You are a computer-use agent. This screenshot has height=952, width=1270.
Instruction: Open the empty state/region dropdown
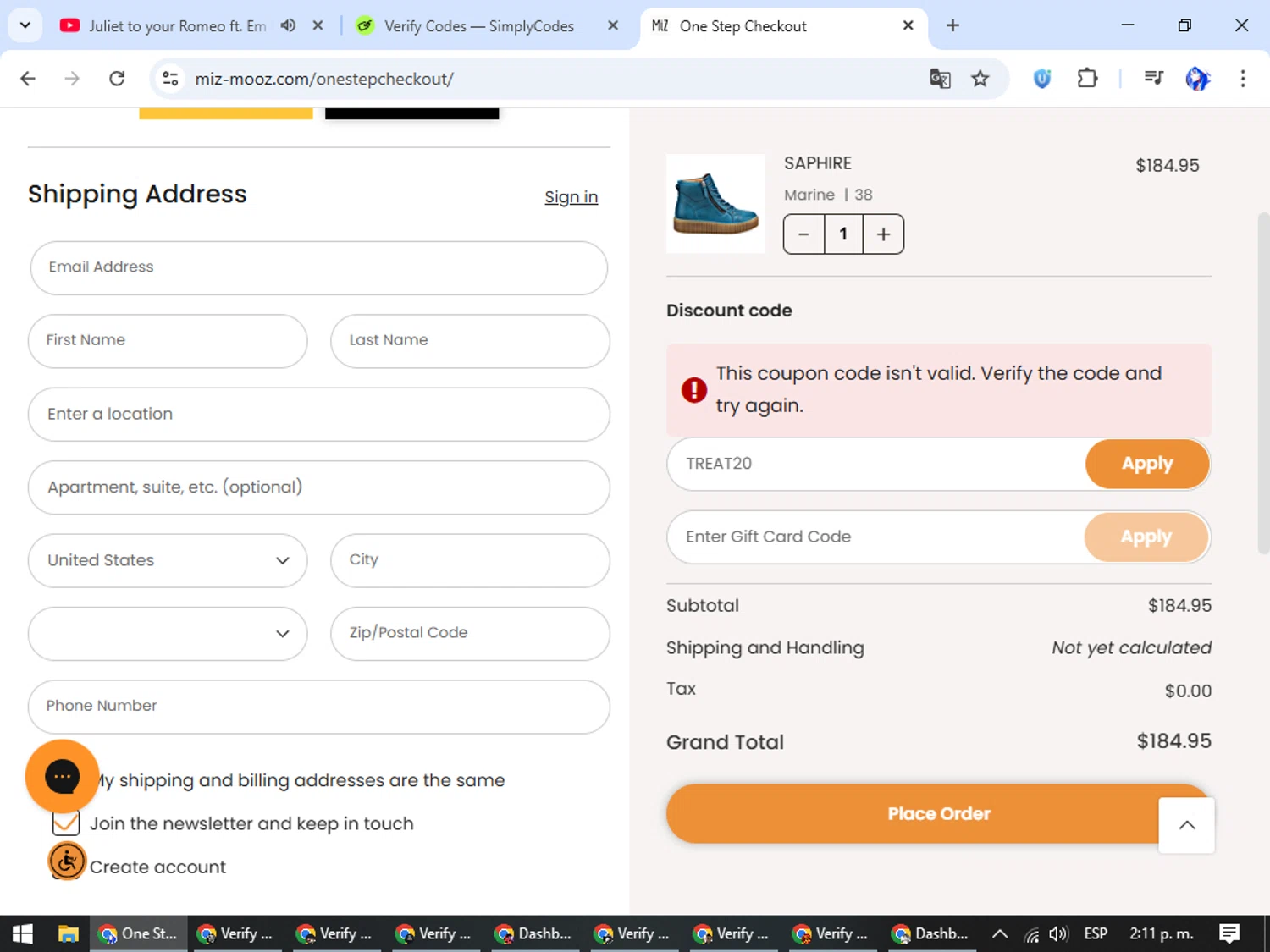pos(168,634)
